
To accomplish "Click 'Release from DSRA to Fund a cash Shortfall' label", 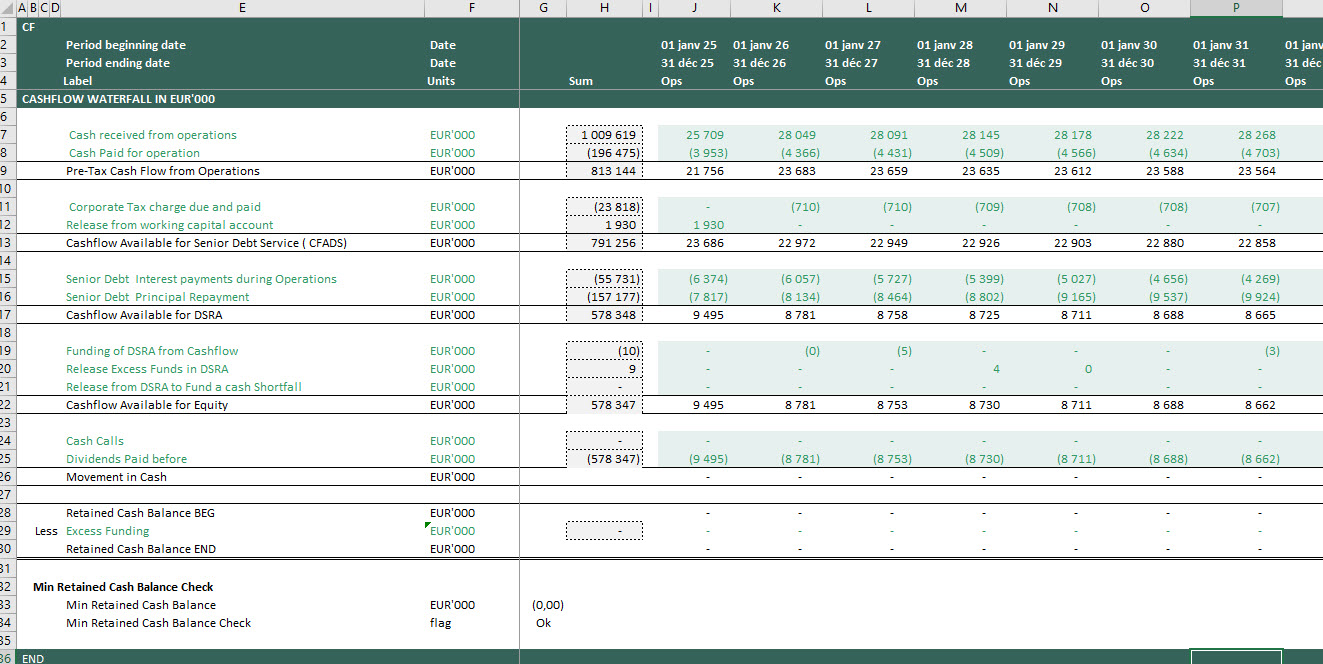I will 184,387.
